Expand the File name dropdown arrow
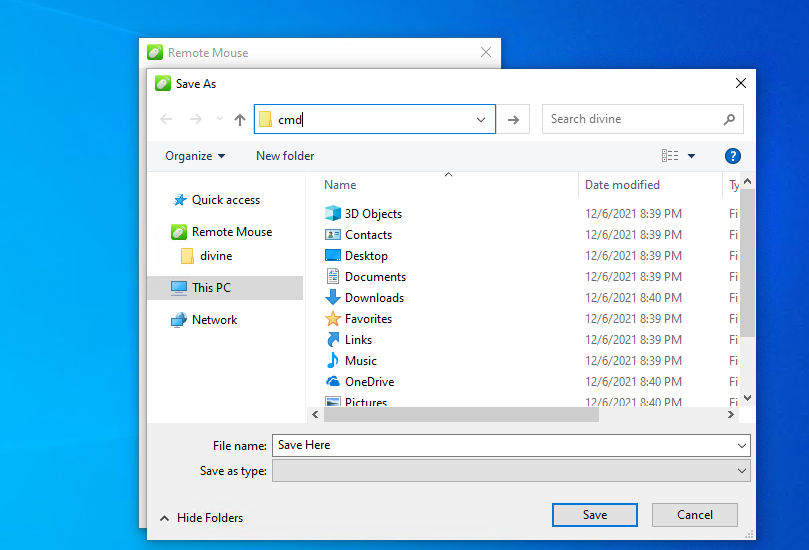The image size is (809, 550). click(741, 445)
